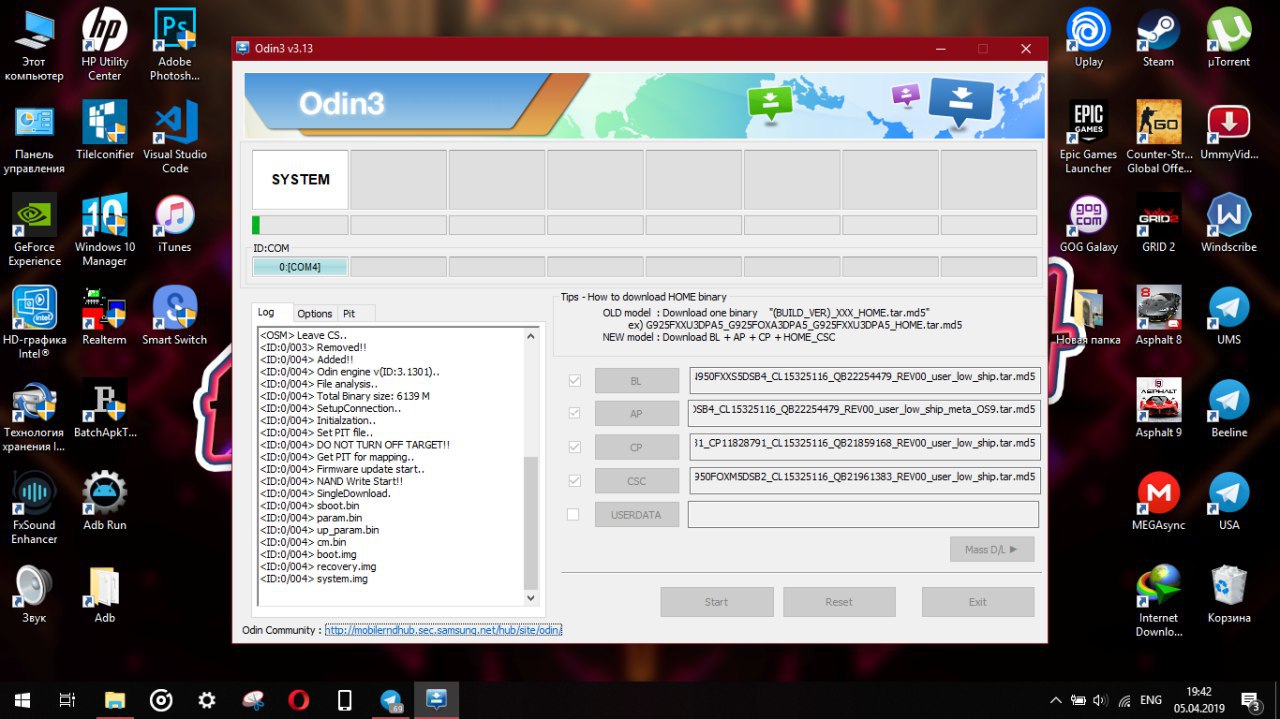Click the Start button in Odin
This screenshot has width=1280, height=719.
point(716,602)
